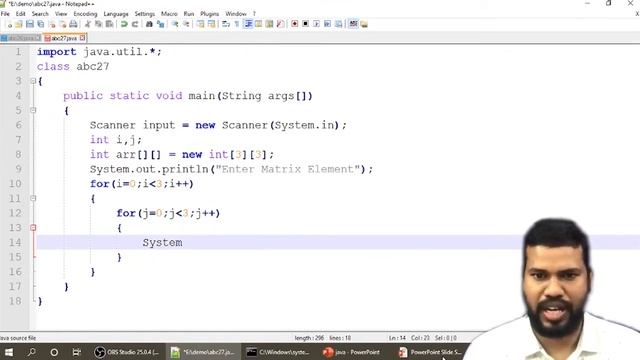Click line number 10 in the margin

(15, 184)
